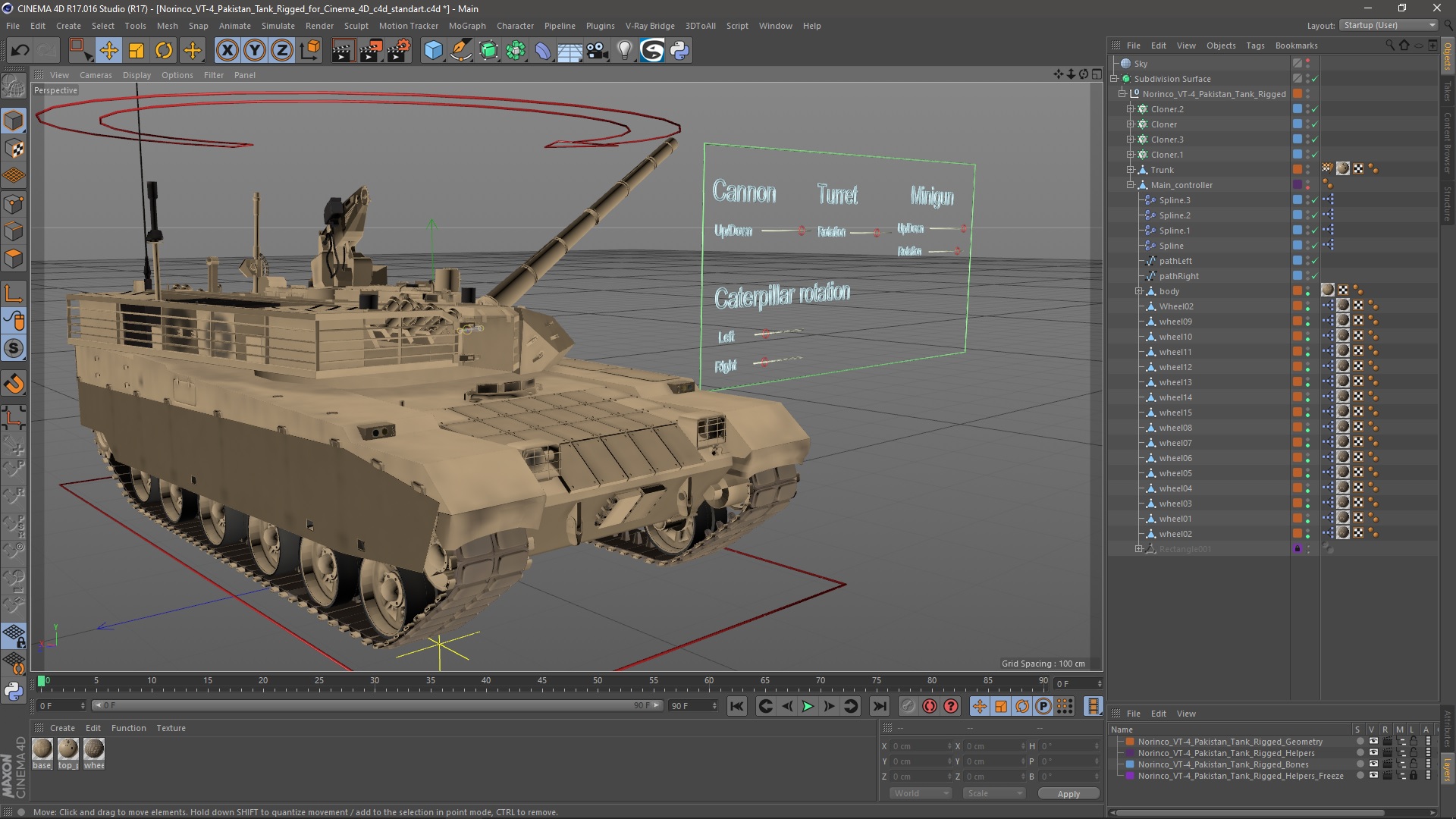Open the Layout dropdown
Image resolution: width=1456 pixels, height=819 pixels.
(1389, 25)
